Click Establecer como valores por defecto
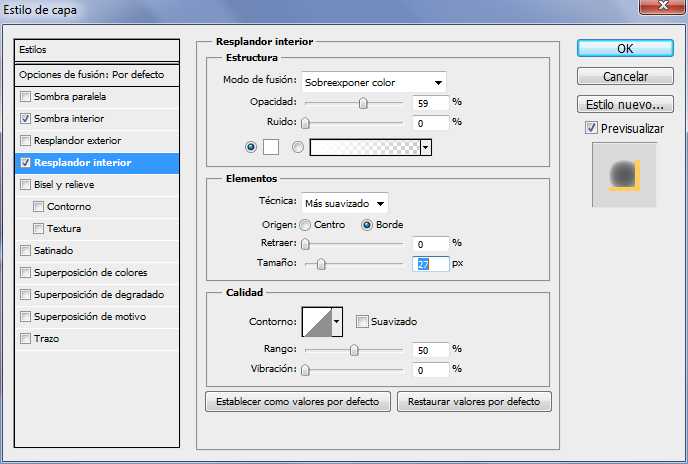The width and height of the screenshot is (688, 464). click(x=298, y=402)
